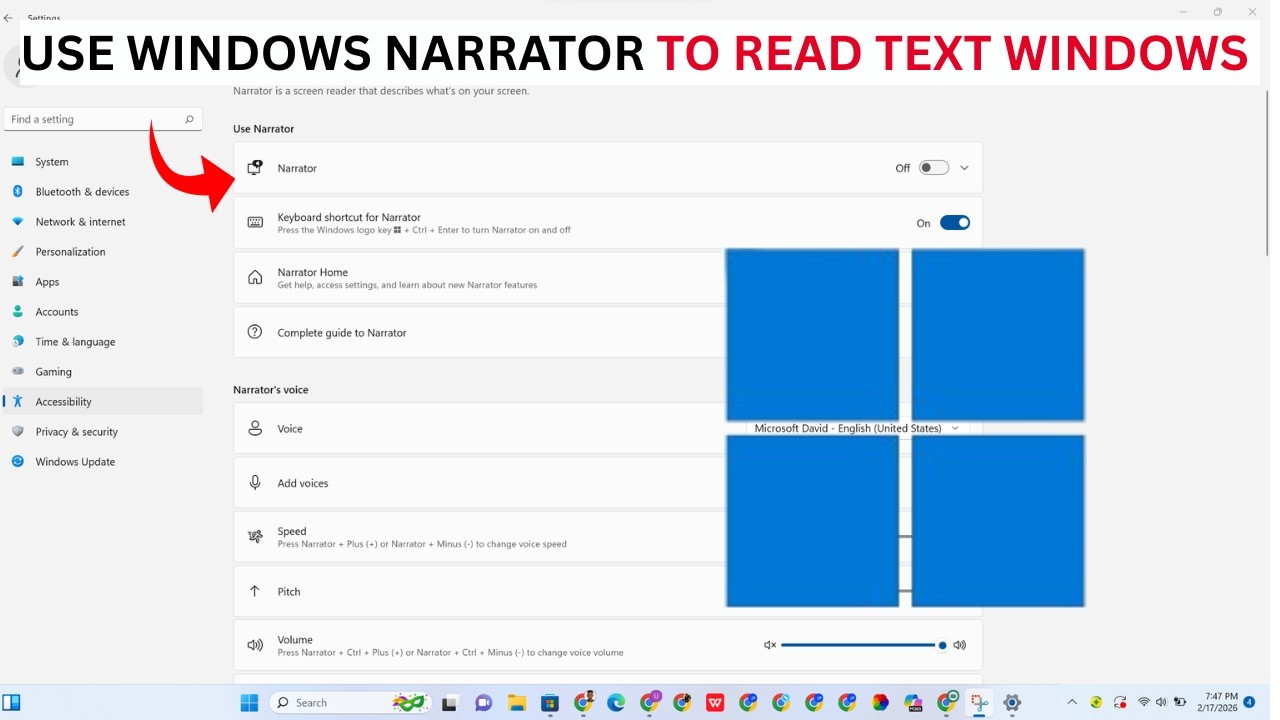Click the speaker icon on the Volume row

pos(255,645)
